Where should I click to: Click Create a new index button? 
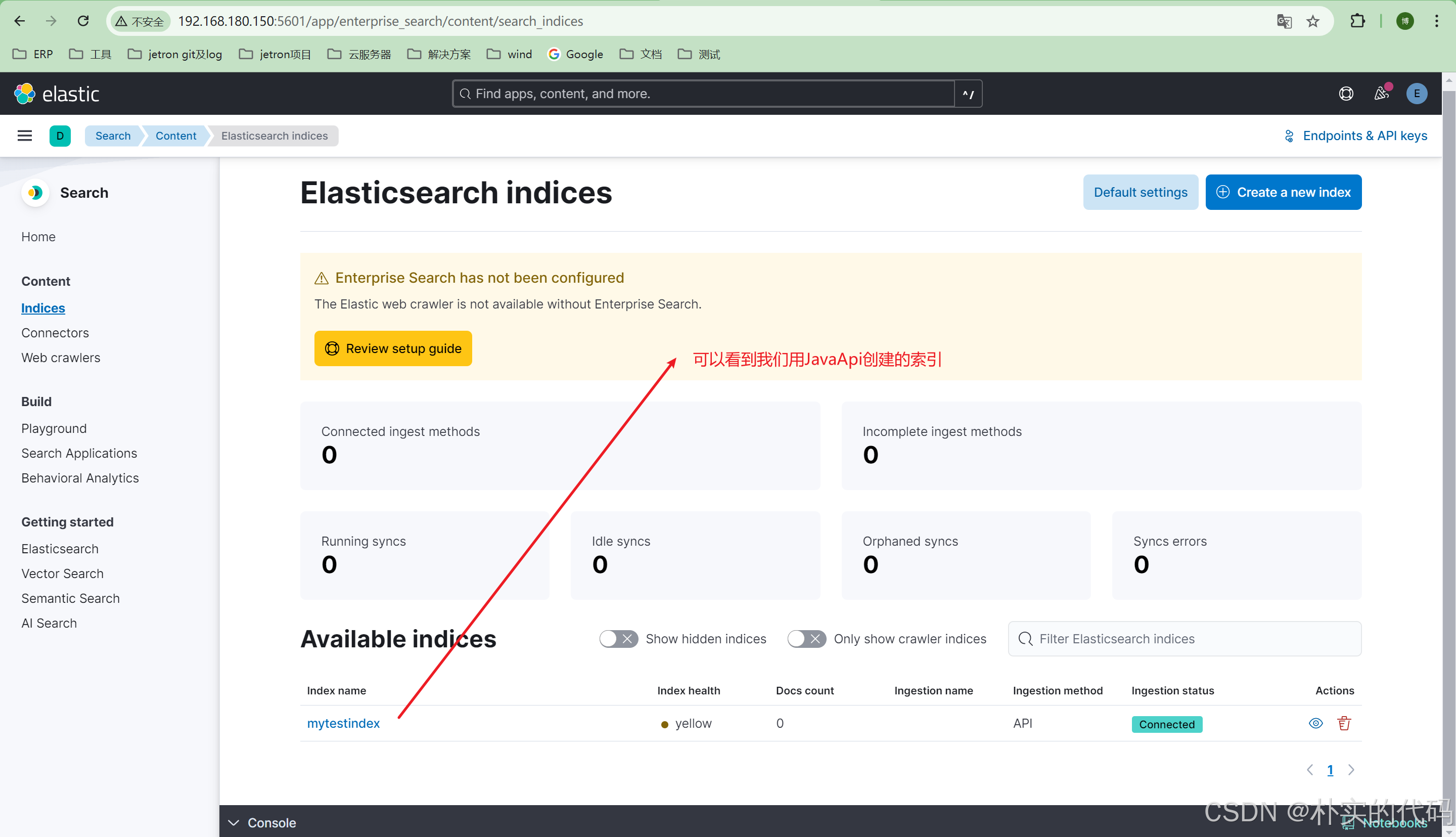coord(1283,192)
